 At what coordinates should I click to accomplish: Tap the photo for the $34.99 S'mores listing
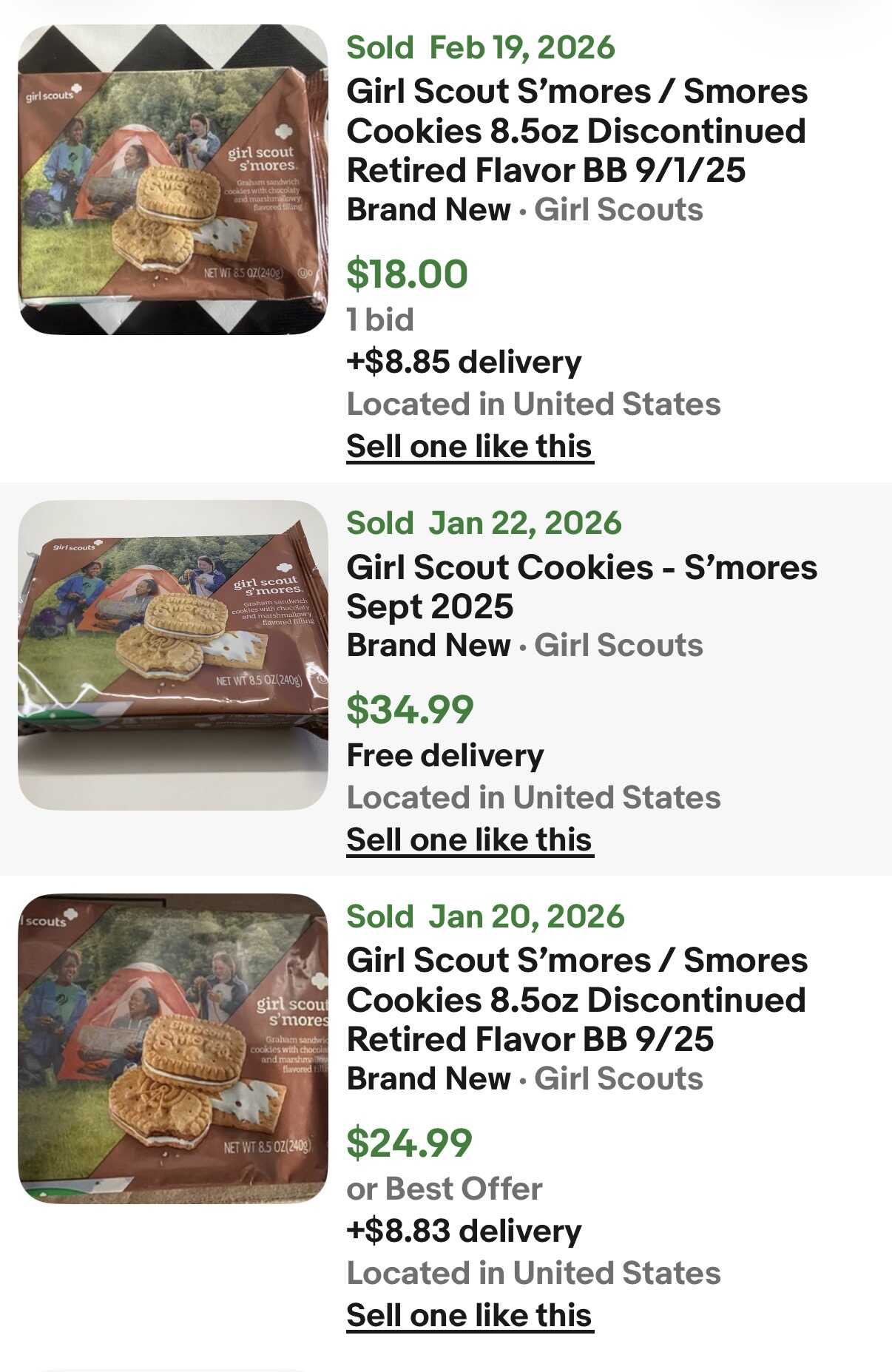pos(172,655)
